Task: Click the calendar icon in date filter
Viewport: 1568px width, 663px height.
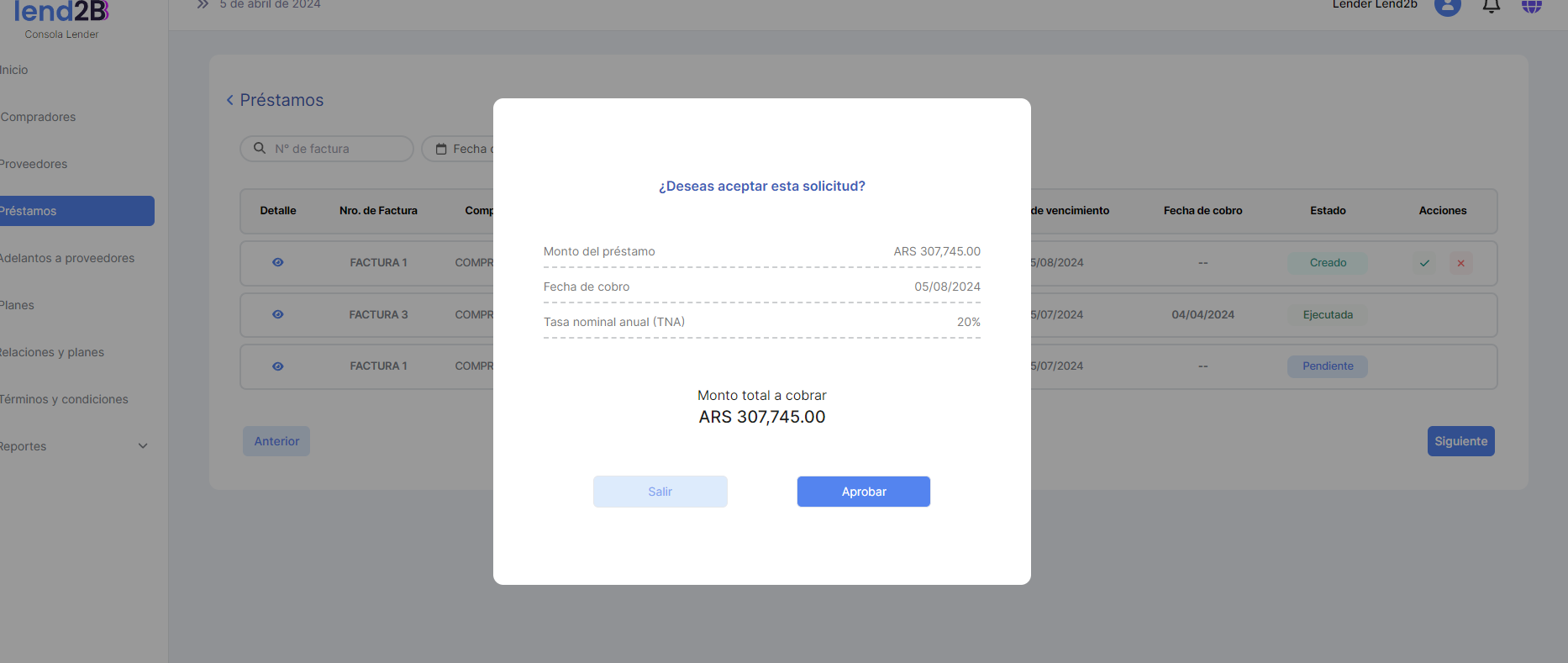Action: [441, 149]
